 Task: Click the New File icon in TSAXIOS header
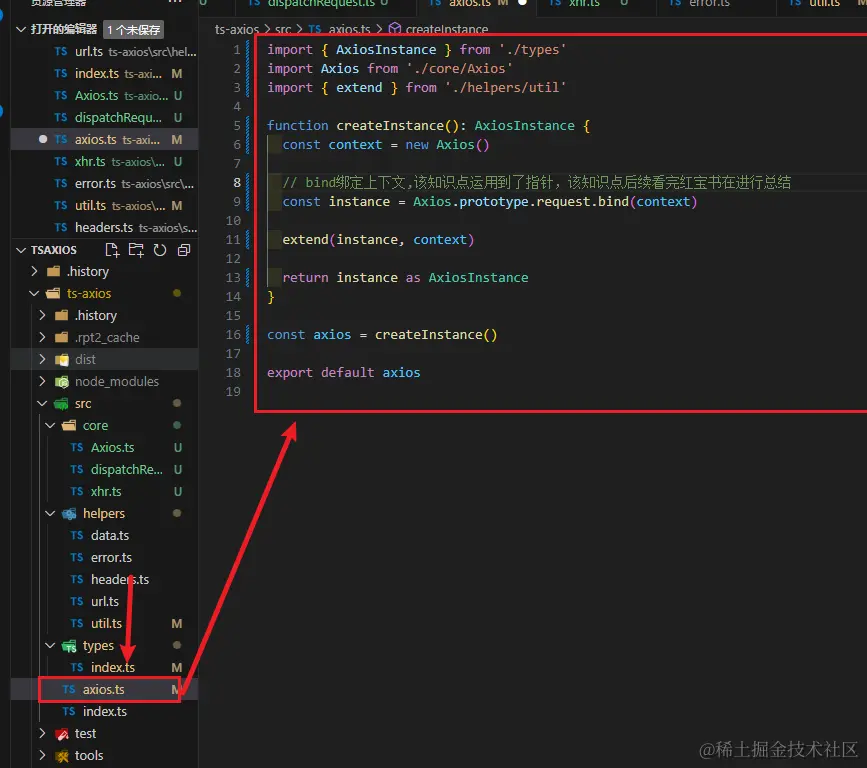112,250
